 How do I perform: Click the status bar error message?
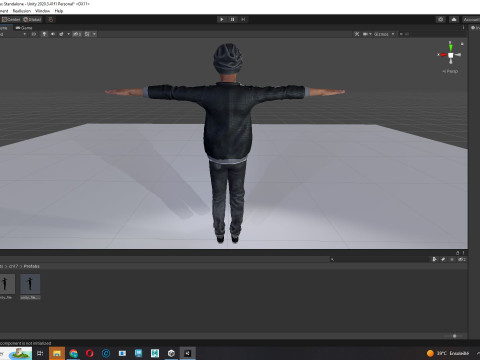[x=25, y=343]
